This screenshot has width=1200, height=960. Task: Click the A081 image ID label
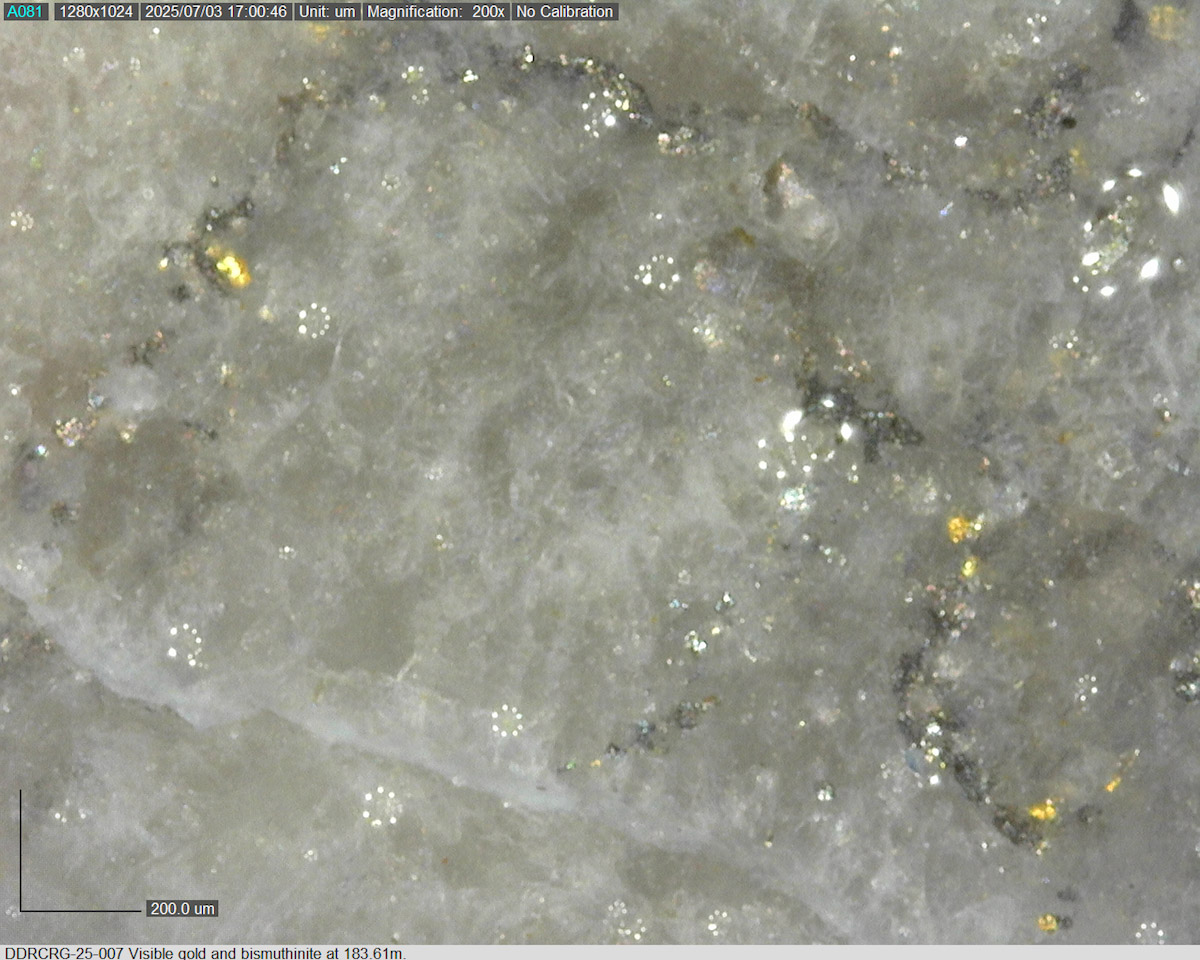click(x=24, y=12)
